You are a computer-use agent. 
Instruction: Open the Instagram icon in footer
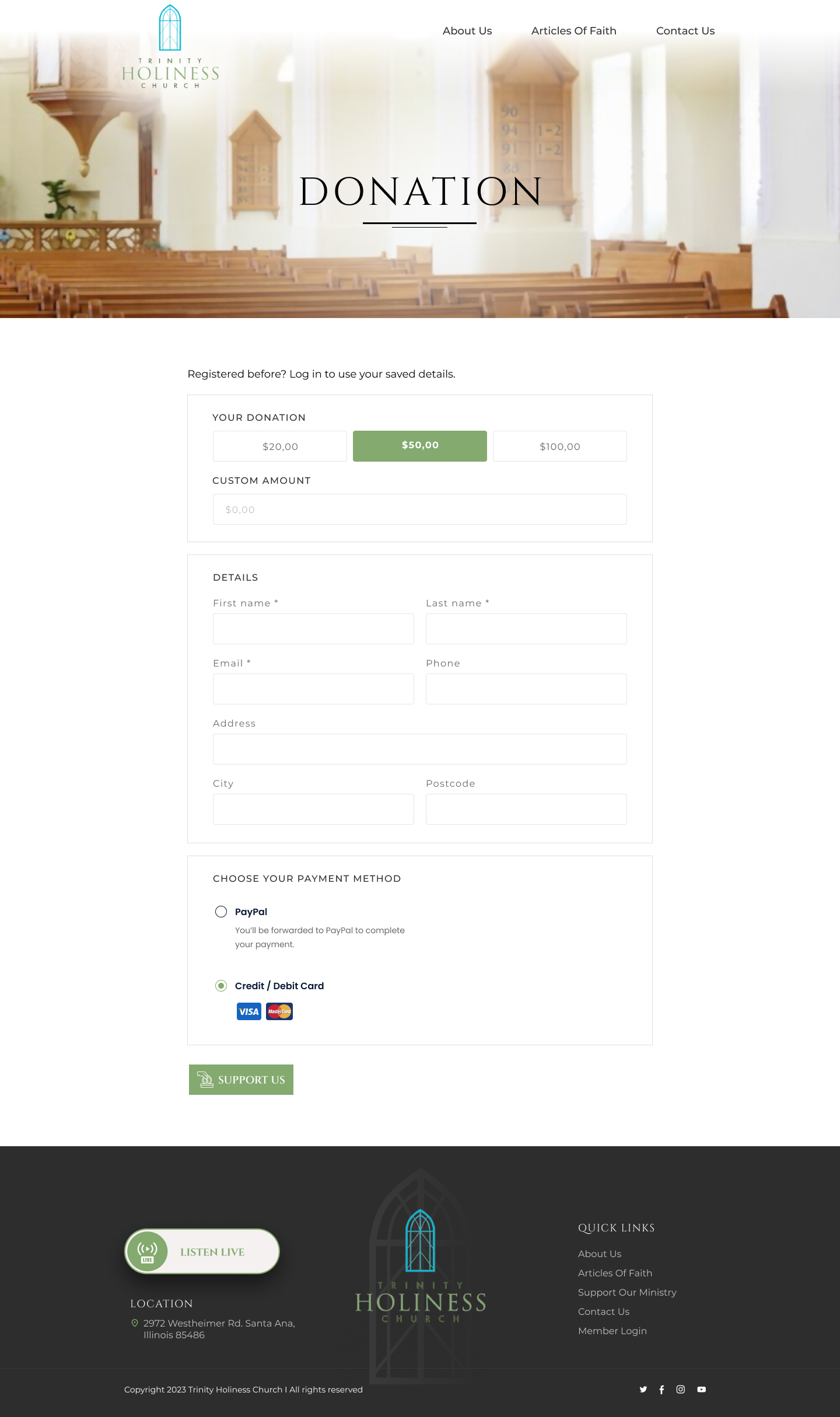tap(681, 1390)
